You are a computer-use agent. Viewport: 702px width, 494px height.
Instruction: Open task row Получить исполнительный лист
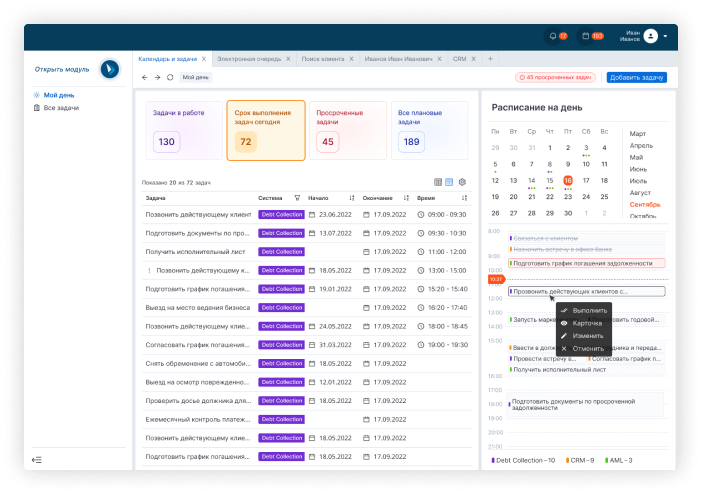coord(307,252)
